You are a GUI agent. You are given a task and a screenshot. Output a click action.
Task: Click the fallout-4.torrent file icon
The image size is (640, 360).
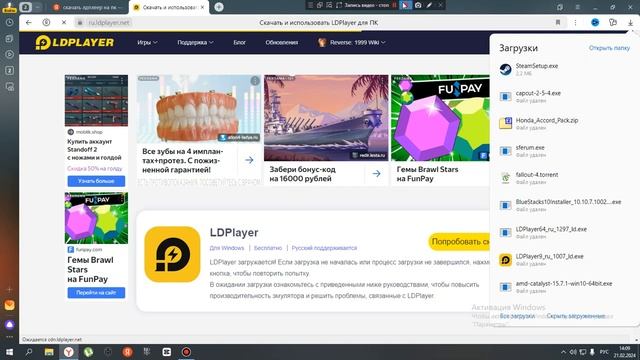coord(505,178)
